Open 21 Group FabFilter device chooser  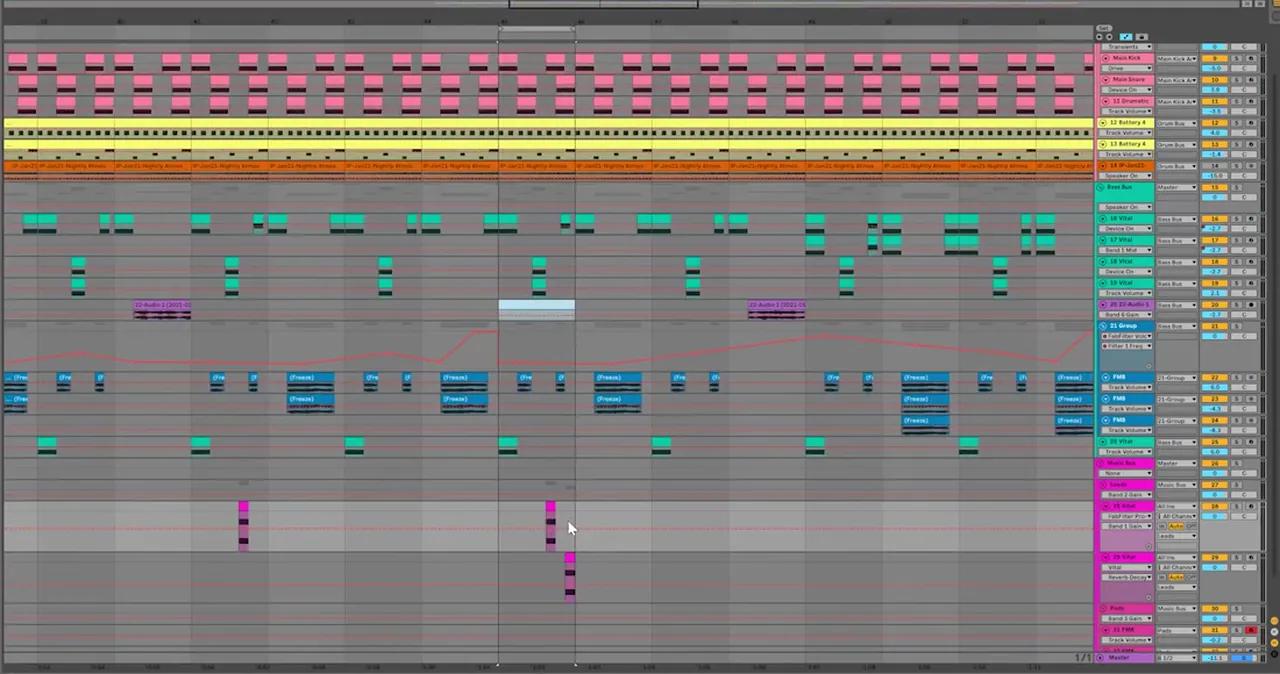pyautogui.click(x=1127, y=336)
